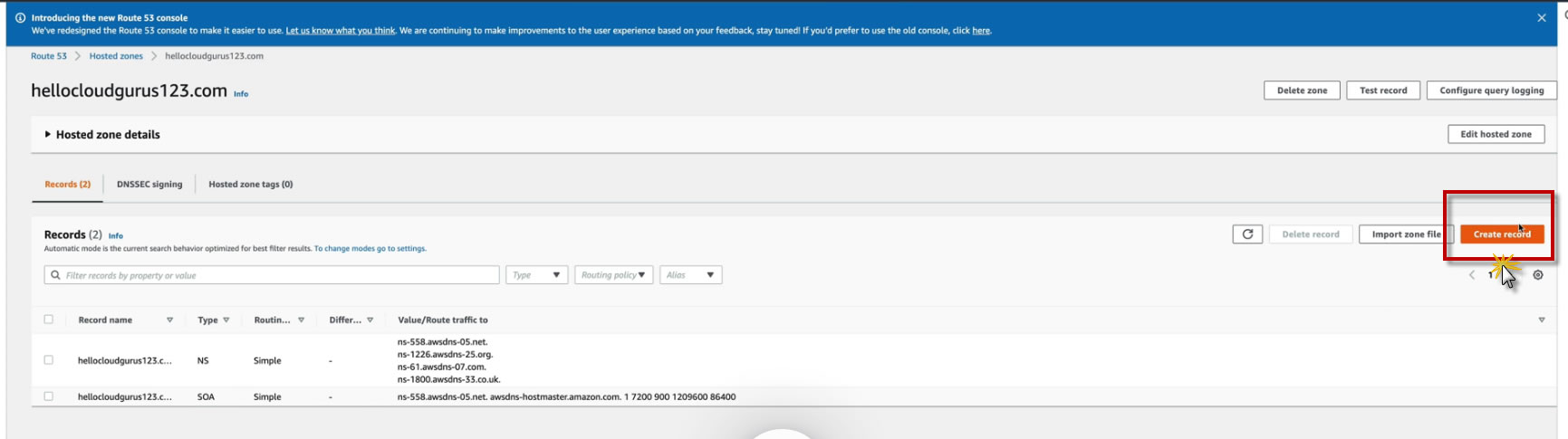Expand Hosted zone details section
Screen dimensions: 1568x439
(102, 135)
